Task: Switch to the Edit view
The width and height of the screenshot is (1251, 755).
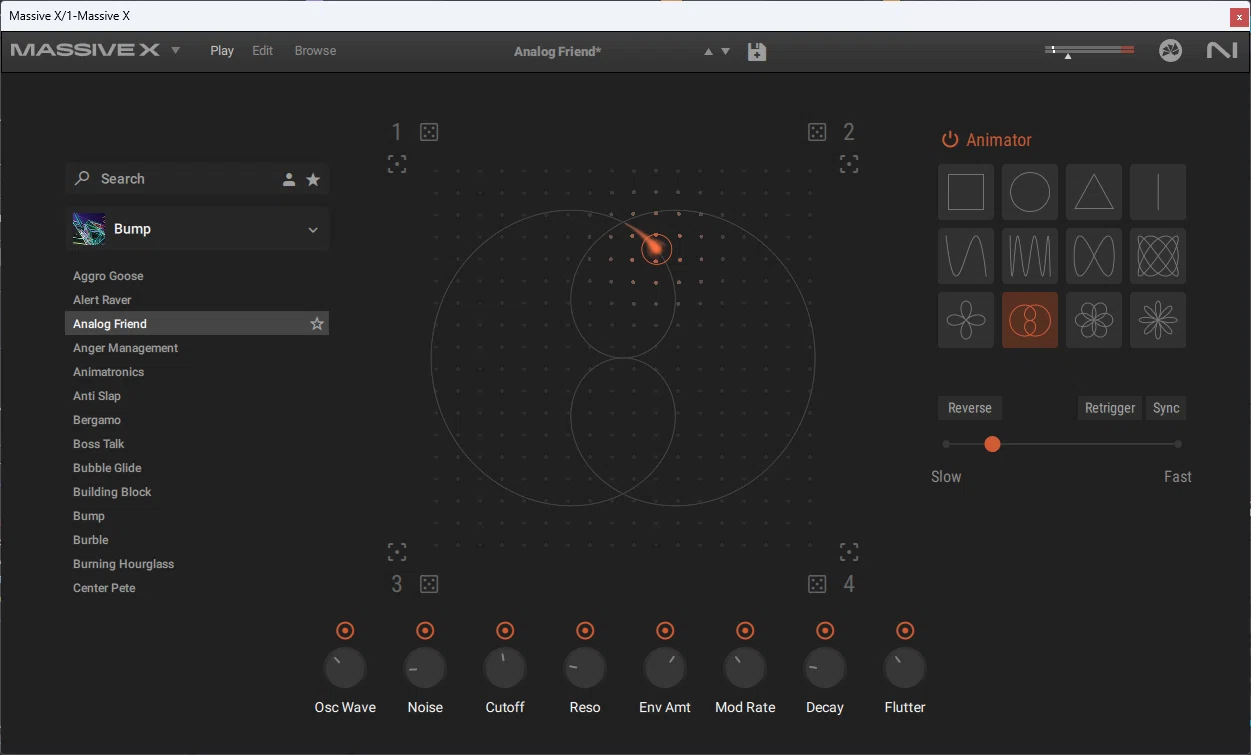Action: pyautogui.click(x=262, y=50)
